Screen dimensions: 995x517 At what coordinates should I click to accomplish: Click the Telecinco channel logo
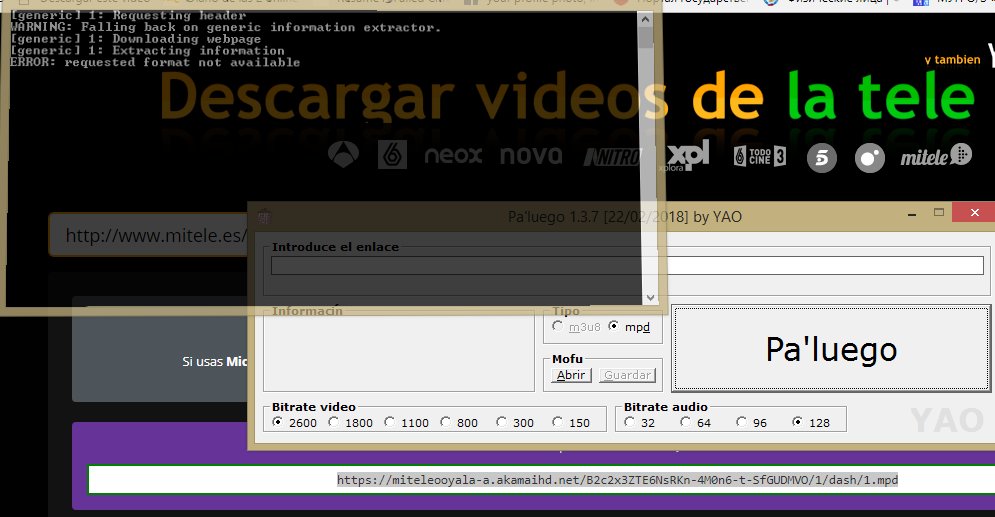pos(822,158)
